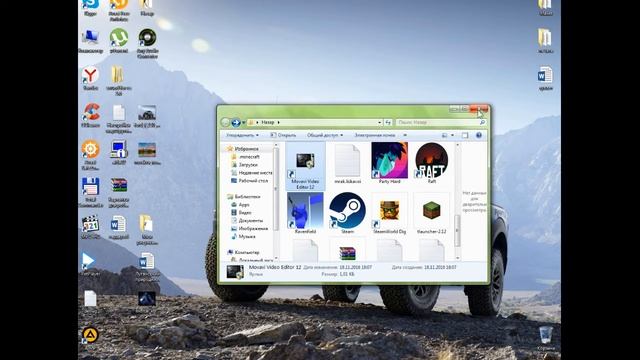Toggle the preview pane button

pos(465,135)
